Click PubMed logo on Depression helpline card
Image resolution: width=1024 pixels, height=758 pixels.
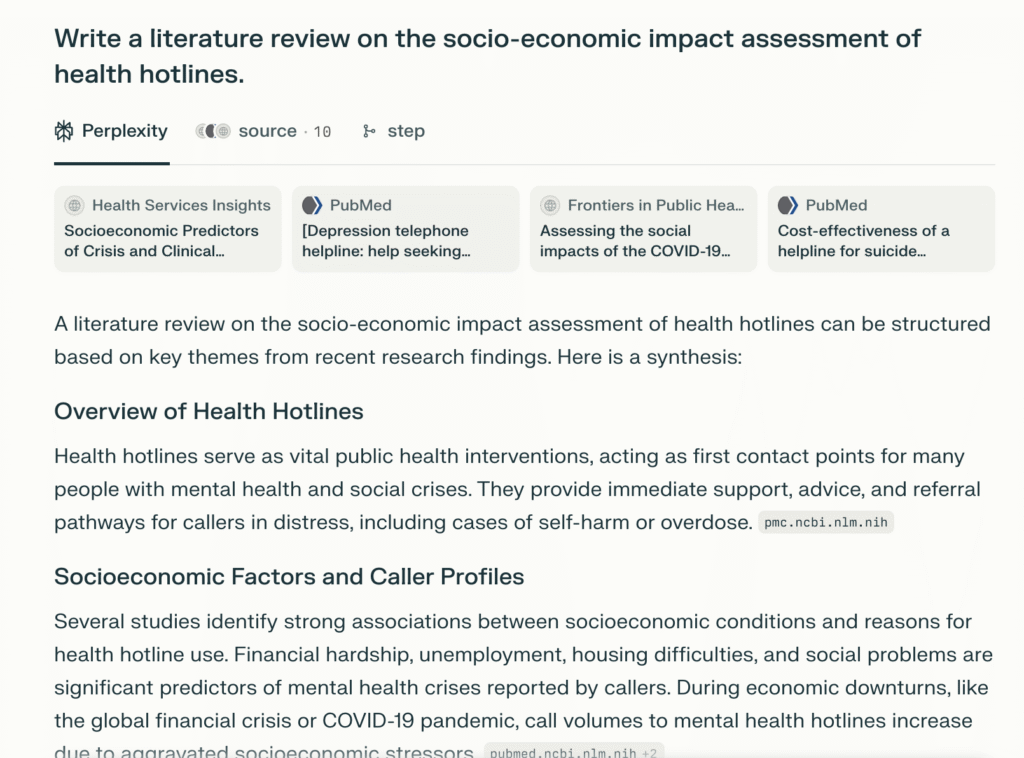pos(312,205)
